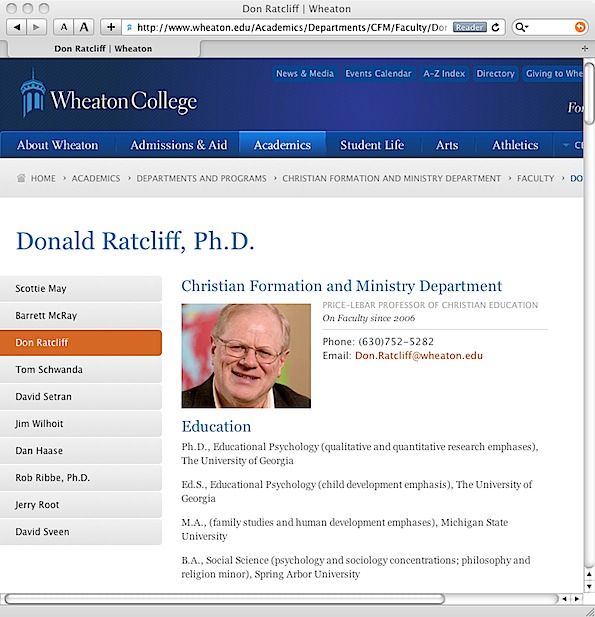Image resolution: width=595 pixels, height=617 pixels.
Task: Open the Academics navigation tab
Action: pos(282,145)
